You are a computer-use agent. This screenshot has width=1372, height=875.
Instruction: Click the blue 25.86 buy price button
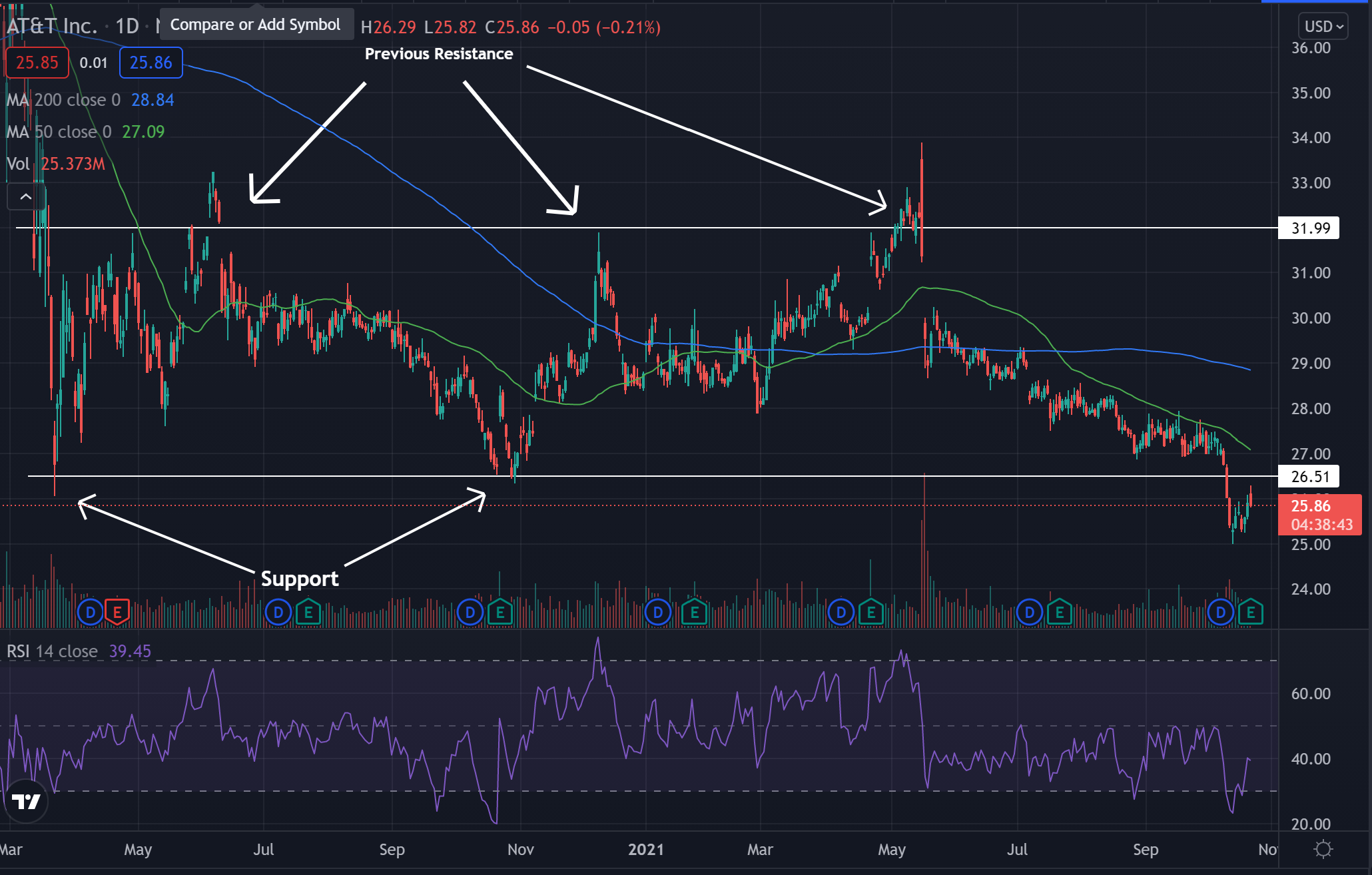point(151,63)
